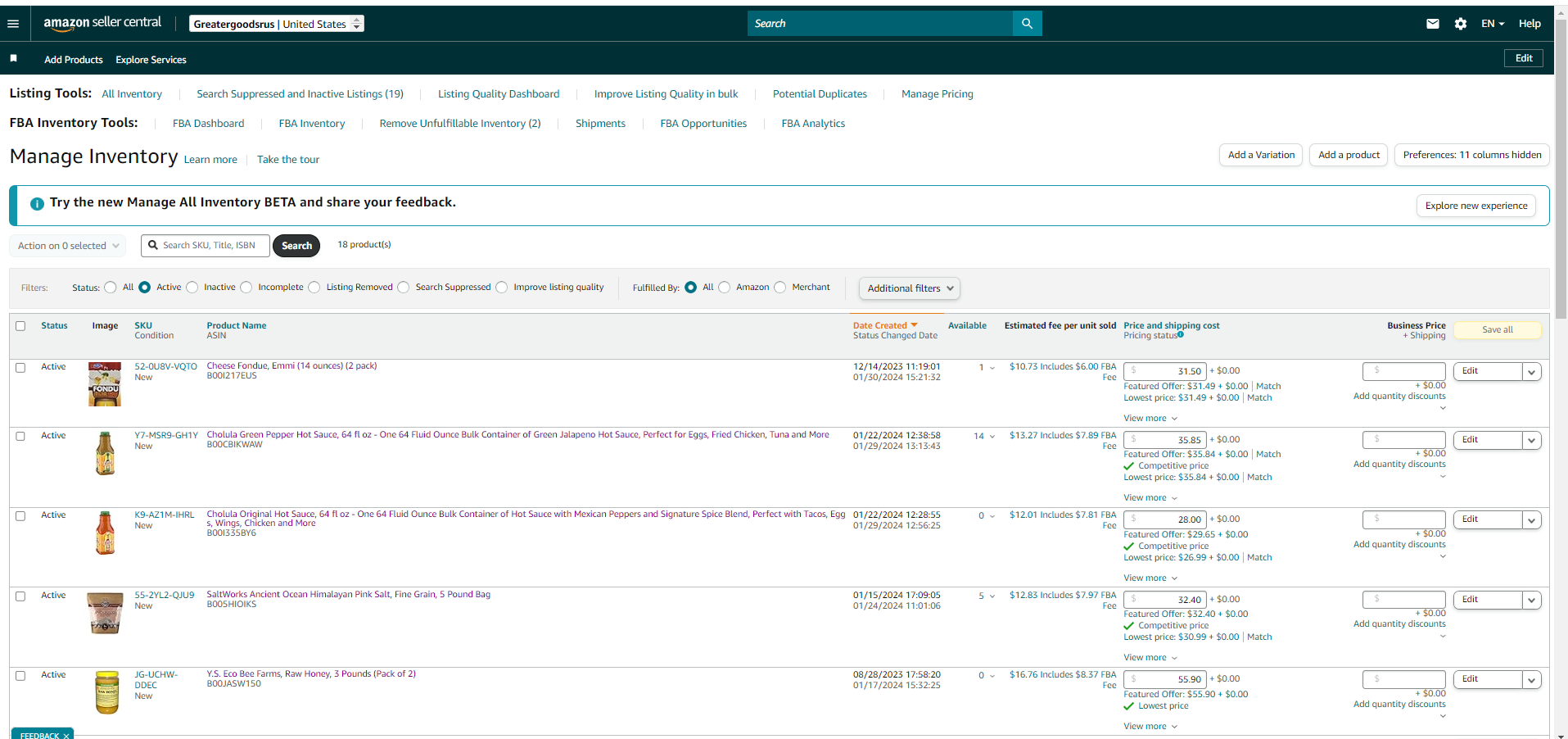Click the Save all button
Screen dimensions: 1568x739
[1498, 330]
